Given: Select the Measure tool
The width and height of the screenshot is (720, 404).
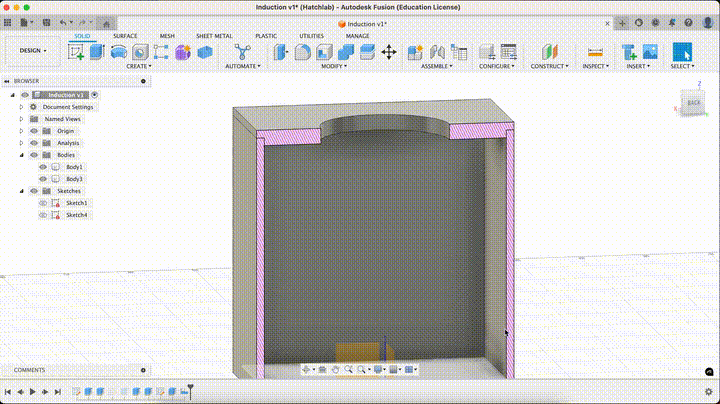Looking at the screenshot, I should click(x=595, y=52).
